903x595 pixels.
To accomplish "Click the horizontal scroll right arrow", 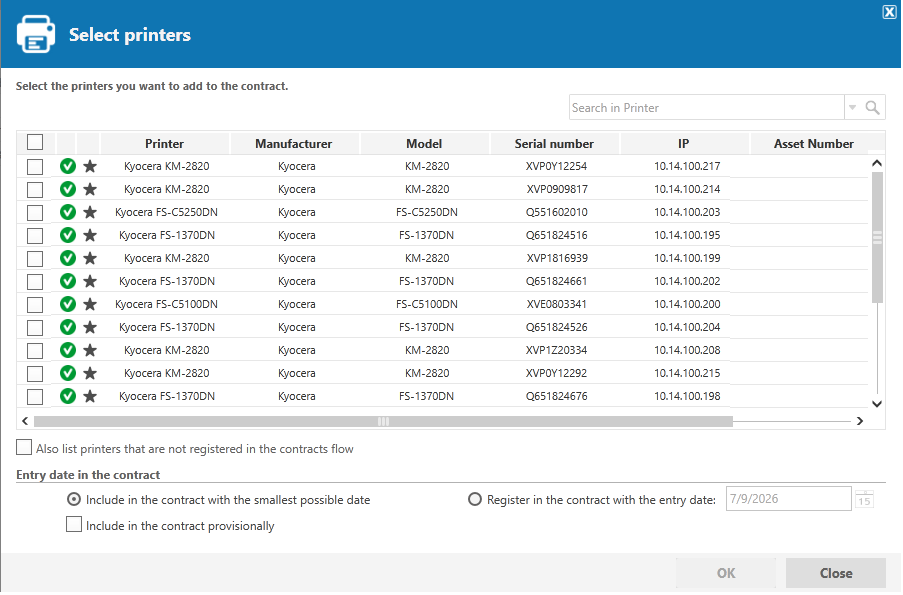I will (860, 422).
